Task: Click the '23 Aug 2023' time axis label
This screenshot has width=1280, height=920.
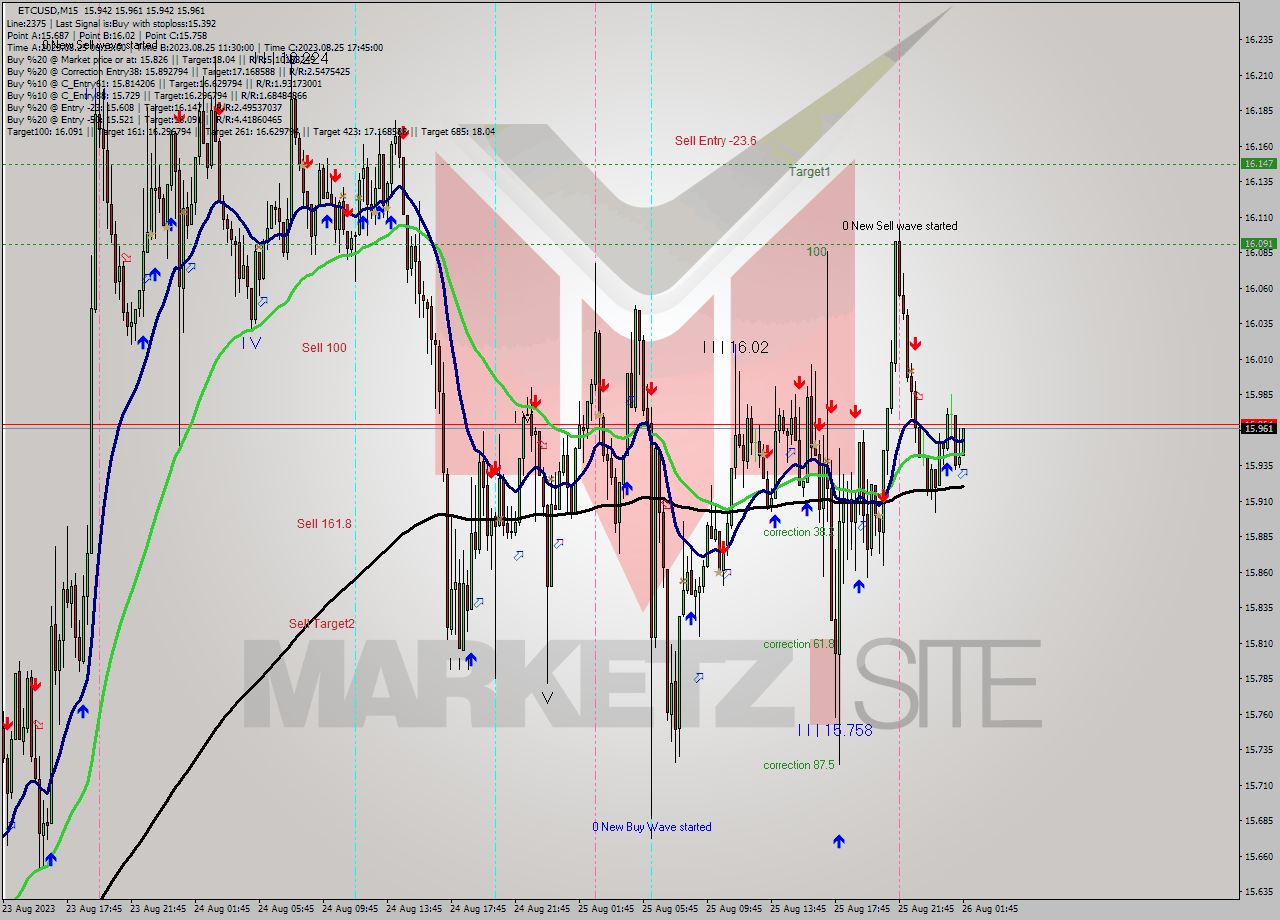Action: click(x=29, y=909)
